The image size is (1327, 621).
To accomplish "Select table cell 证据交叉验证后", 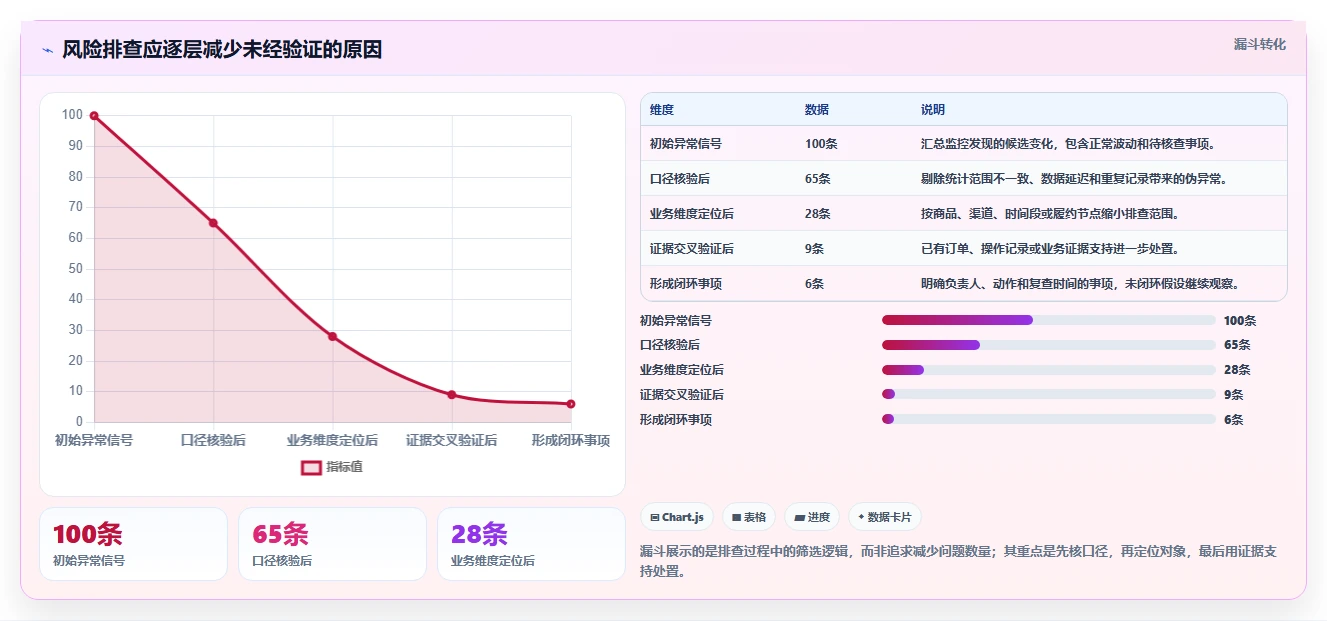I will point(692,249).
